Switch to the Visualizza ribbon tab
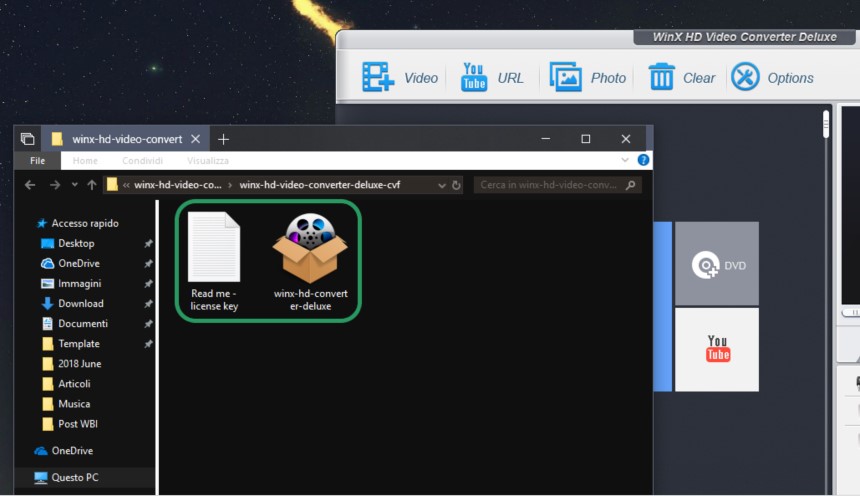860x496 pixels. pyautogui.click(x=207, y=161)
